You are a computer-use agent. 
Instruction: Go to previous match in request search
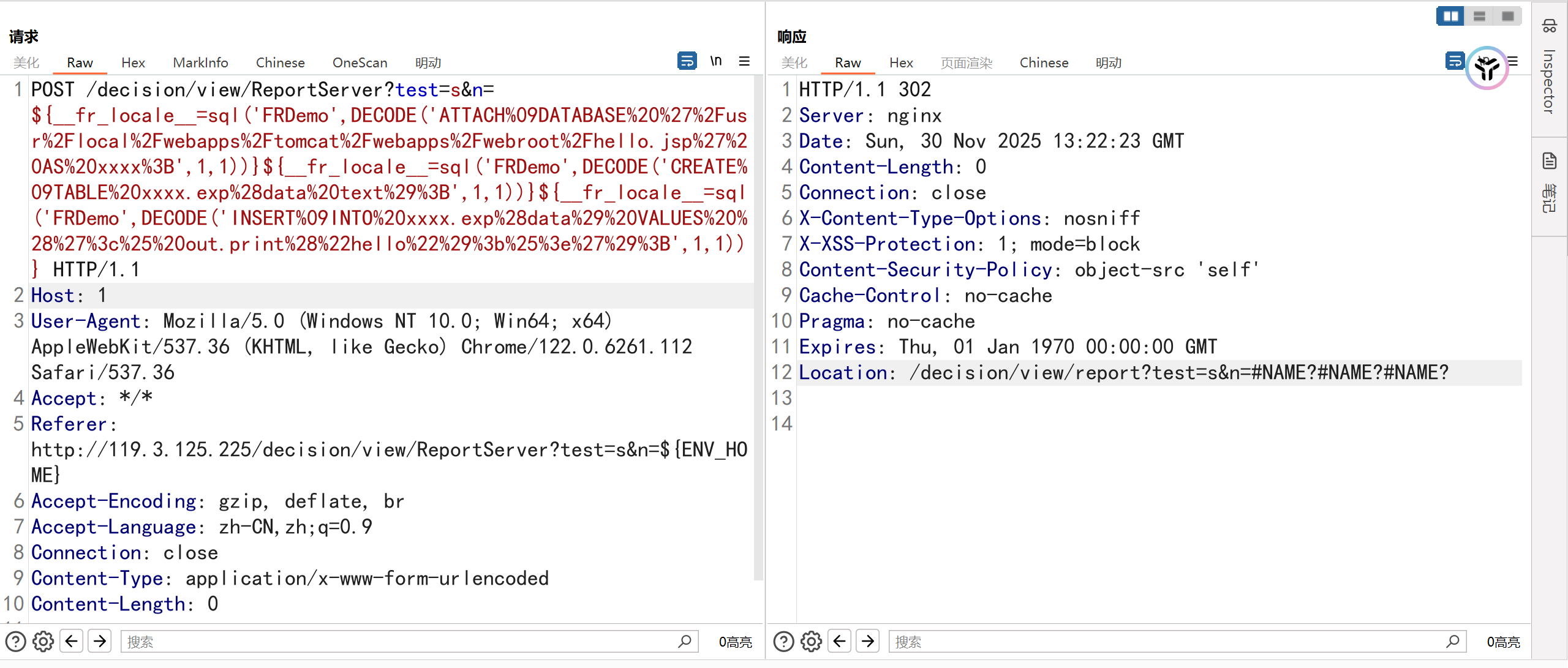tap(72, 641)
